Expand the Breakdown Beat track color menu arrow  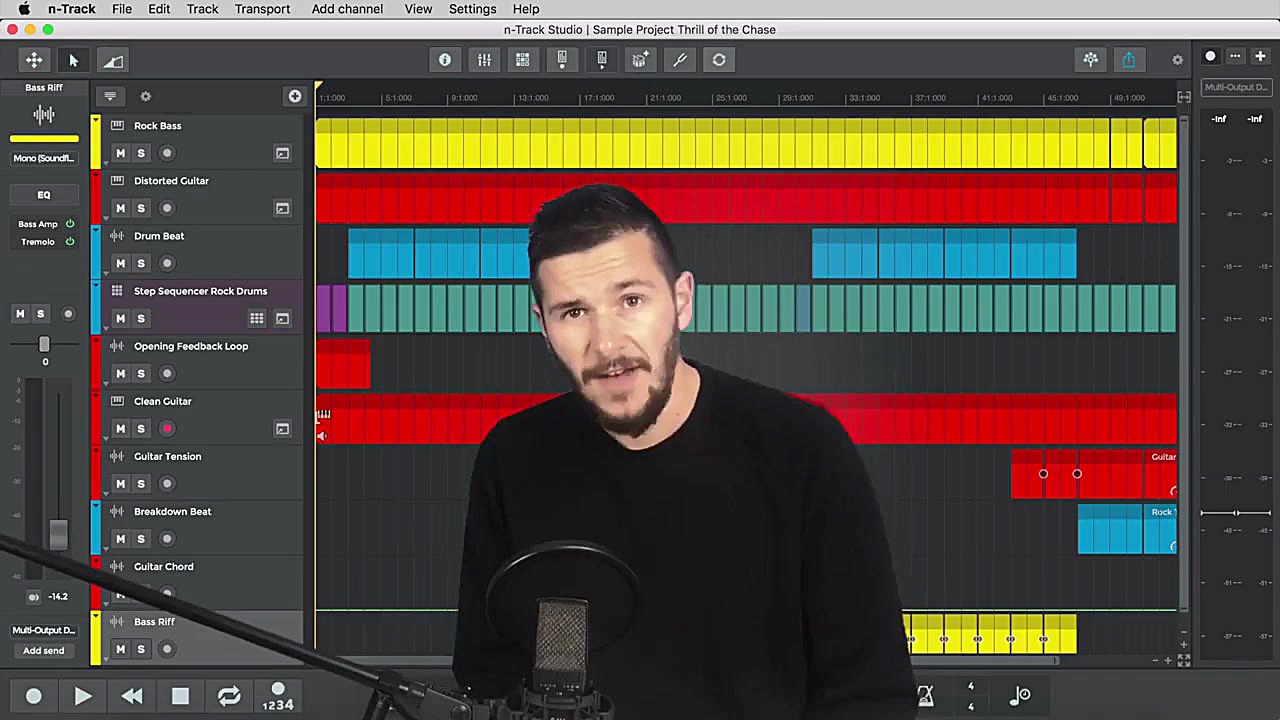[x=95, y=505]
